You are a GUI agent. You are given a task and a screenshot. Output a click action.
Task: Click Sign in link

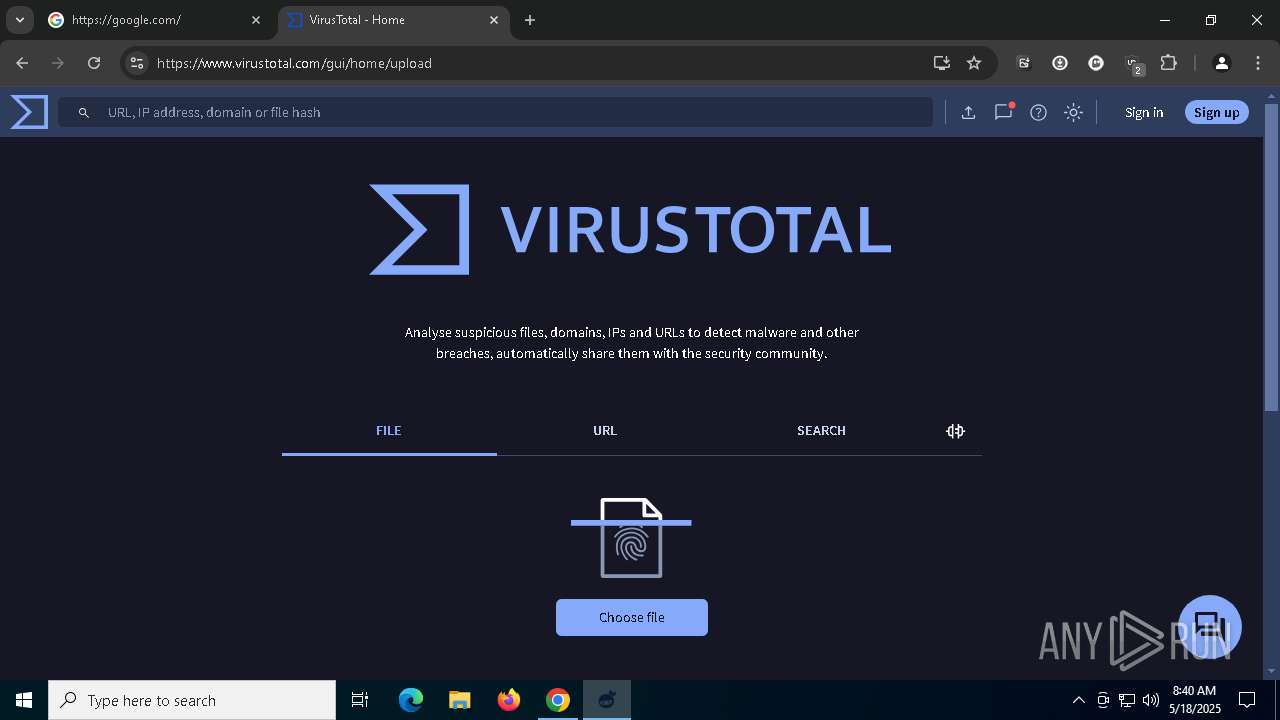(1144, 113)
